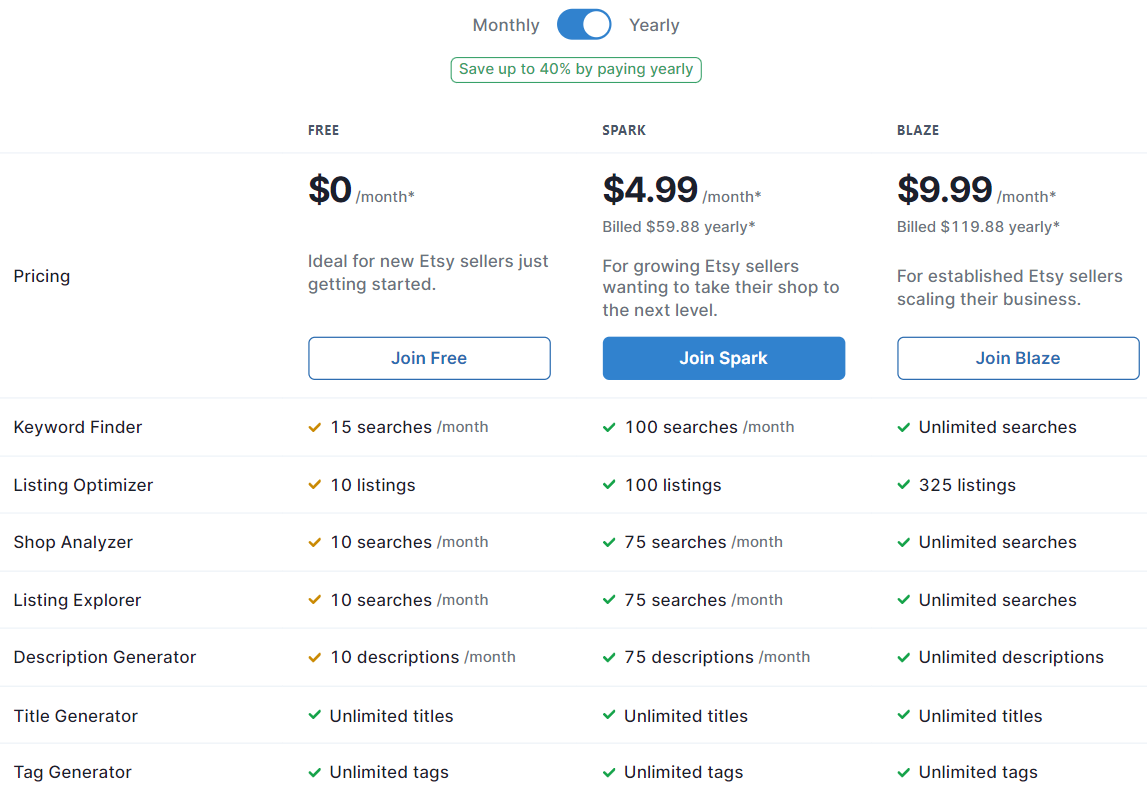Click the Title Generator row label
The image size is (1147, 792).
click(x=75, y=716)
